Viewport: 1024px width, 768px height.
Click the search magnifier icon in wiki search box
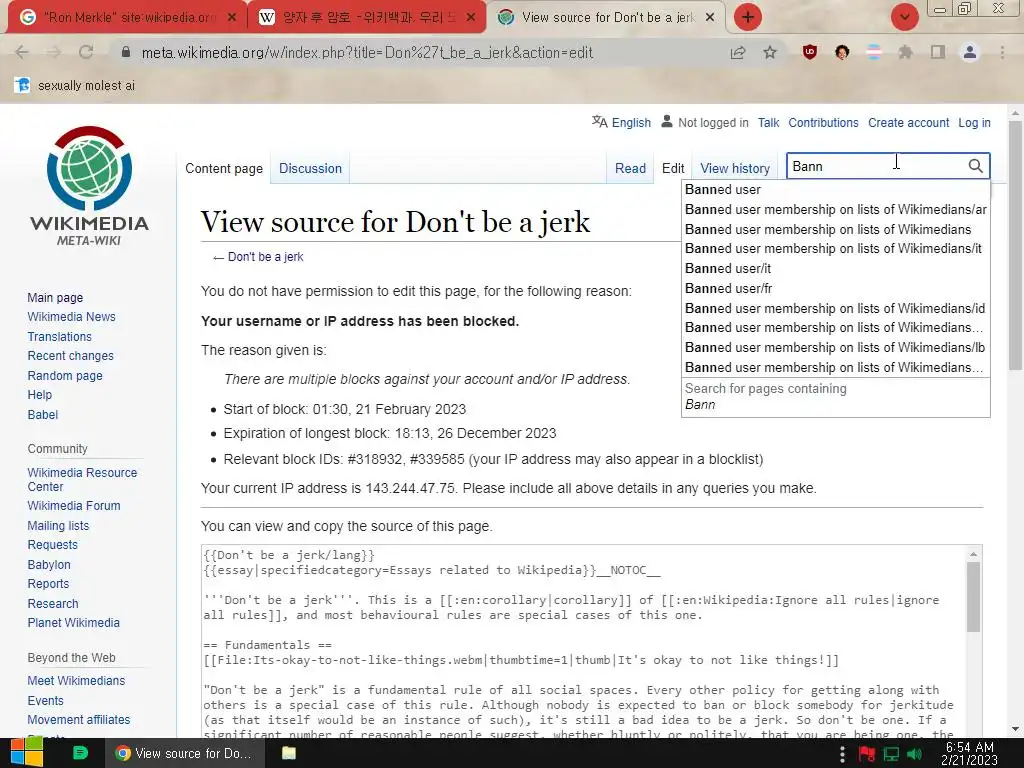coord(975,166)
